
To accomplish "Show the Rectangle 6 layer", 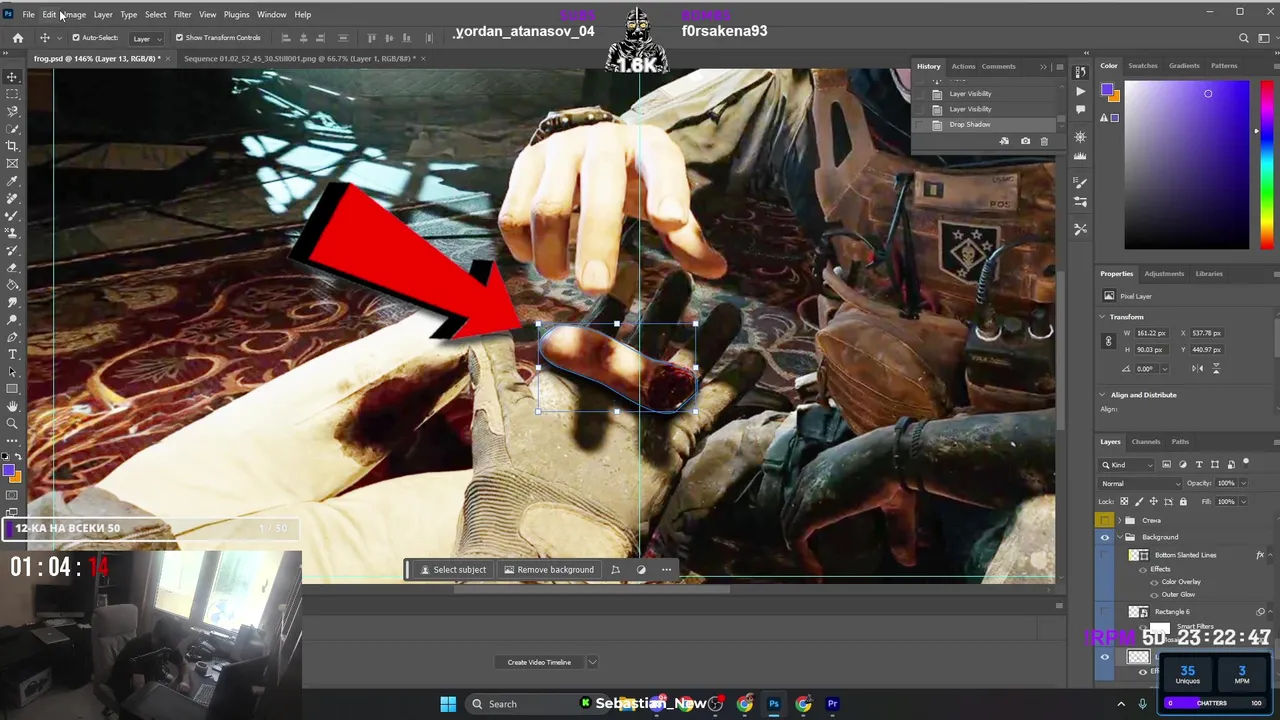I will click(1105, 611).
